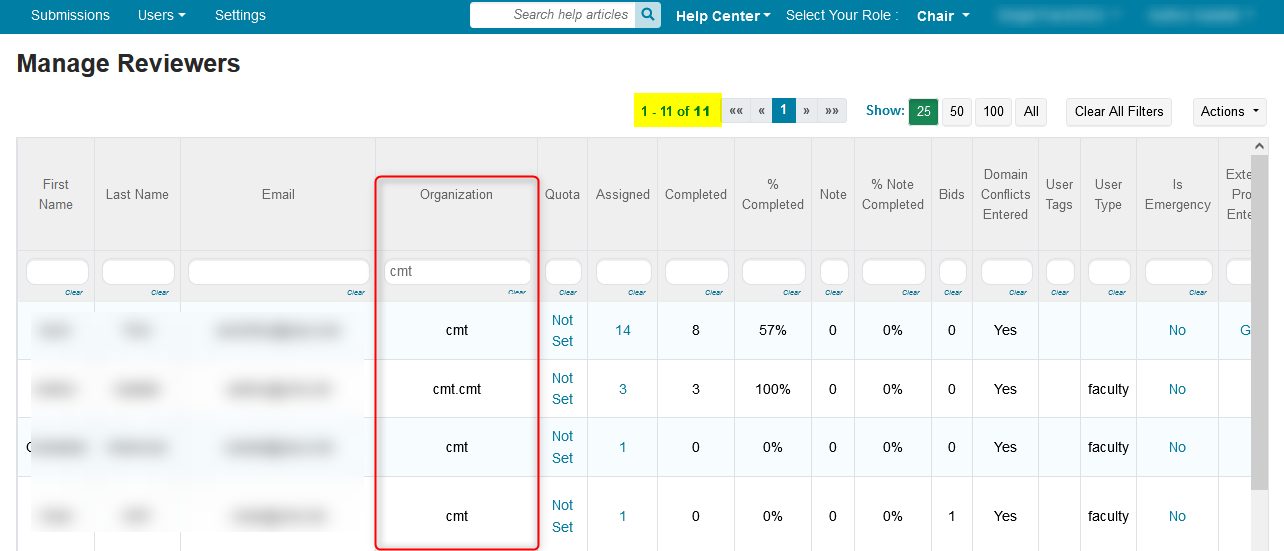Click the First Name filter field
The image size is (1284, 551).
pos(57,272)
